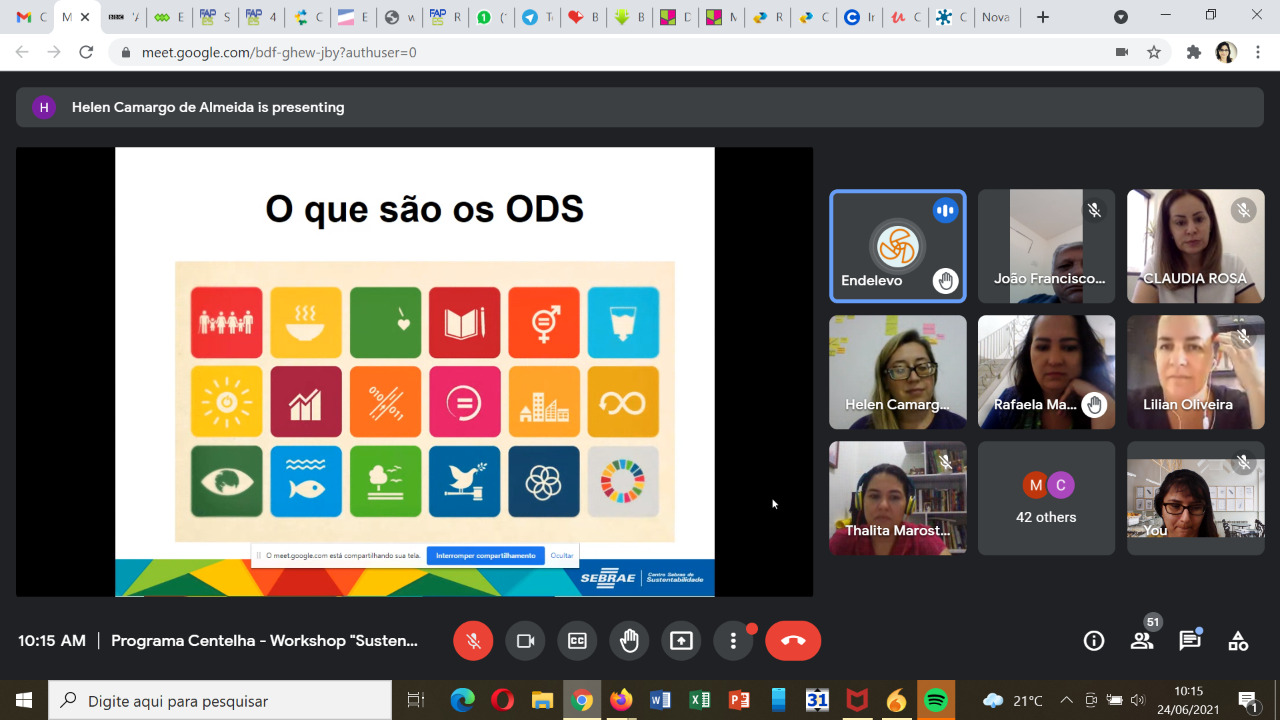Viewport: 1280px width, 720px height.
Task: Open Word from the taskbar
Action: click(660, 700)
